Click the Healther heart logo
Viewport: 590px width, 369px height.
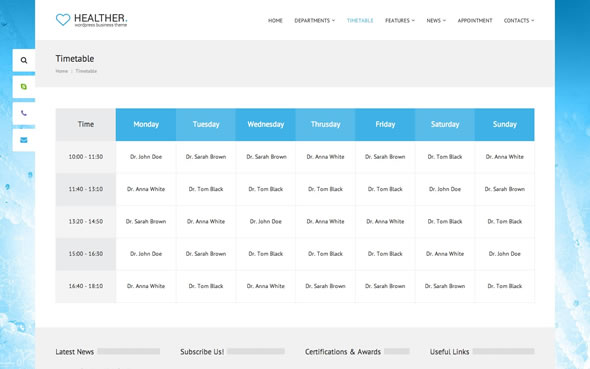(63, 20)
